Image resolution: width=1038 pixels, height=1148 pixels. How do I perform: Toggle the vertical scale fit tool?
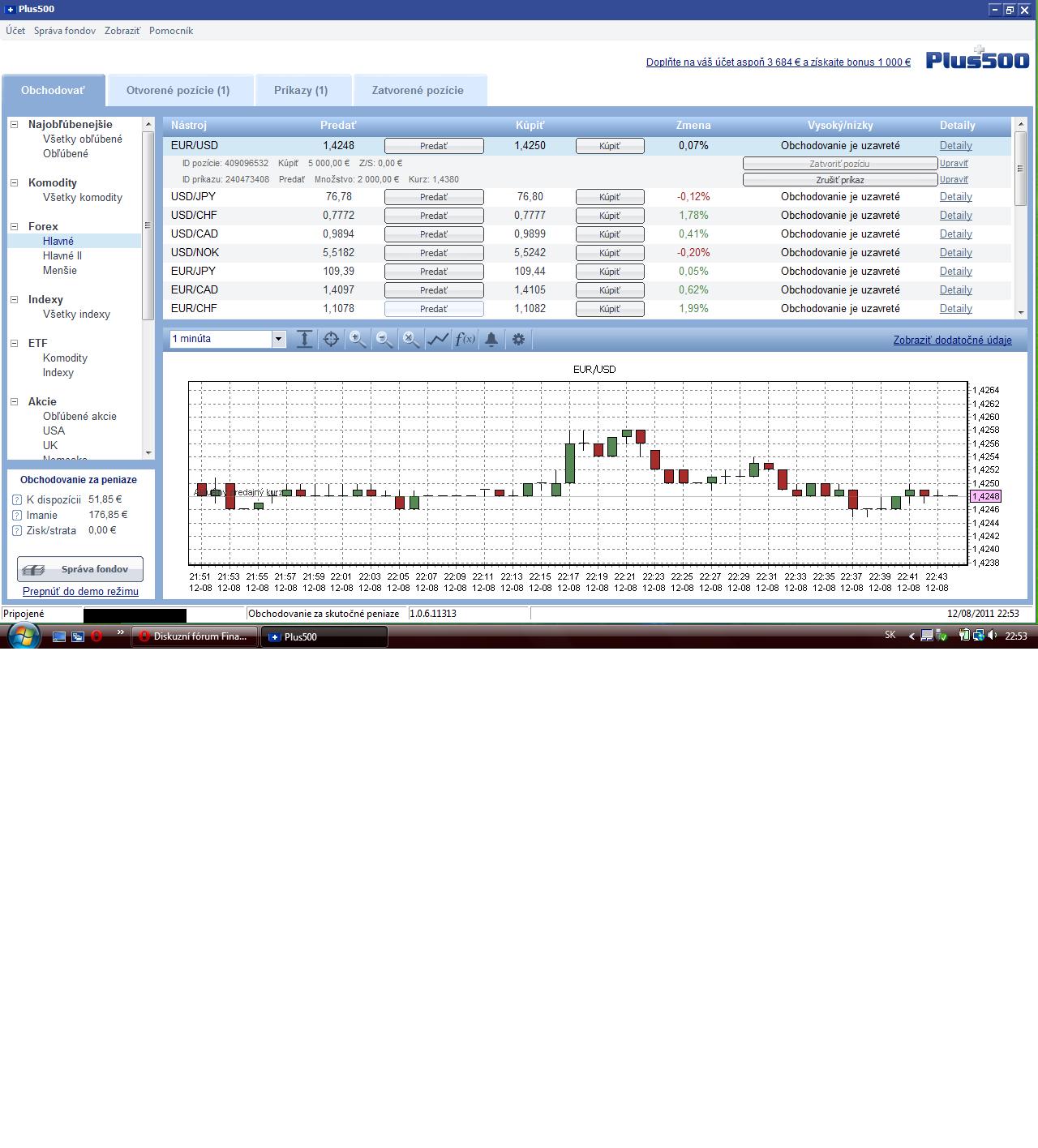[304, 340]
